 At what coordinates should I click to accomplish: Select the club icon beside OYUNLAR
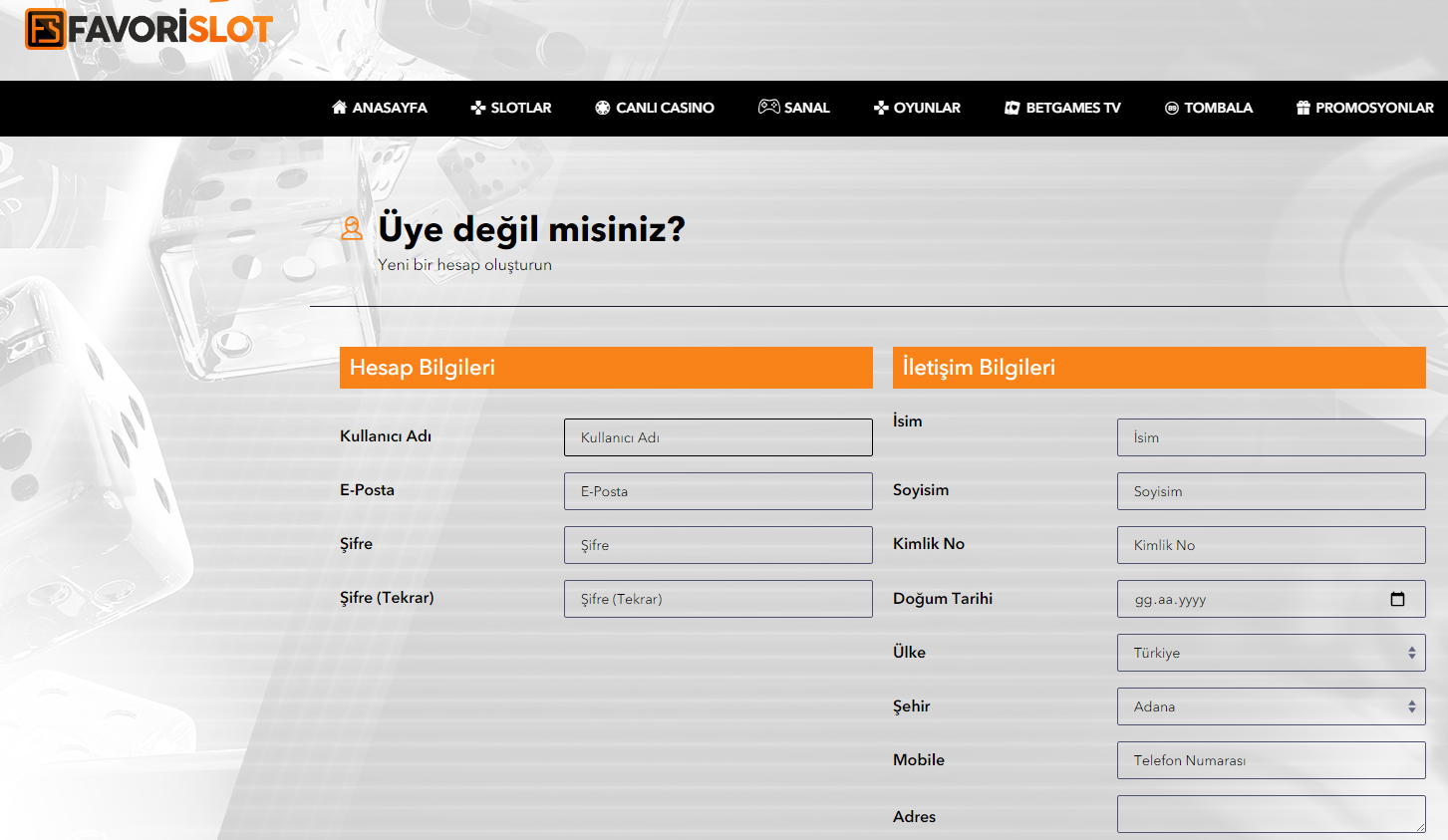coord(881,108)
